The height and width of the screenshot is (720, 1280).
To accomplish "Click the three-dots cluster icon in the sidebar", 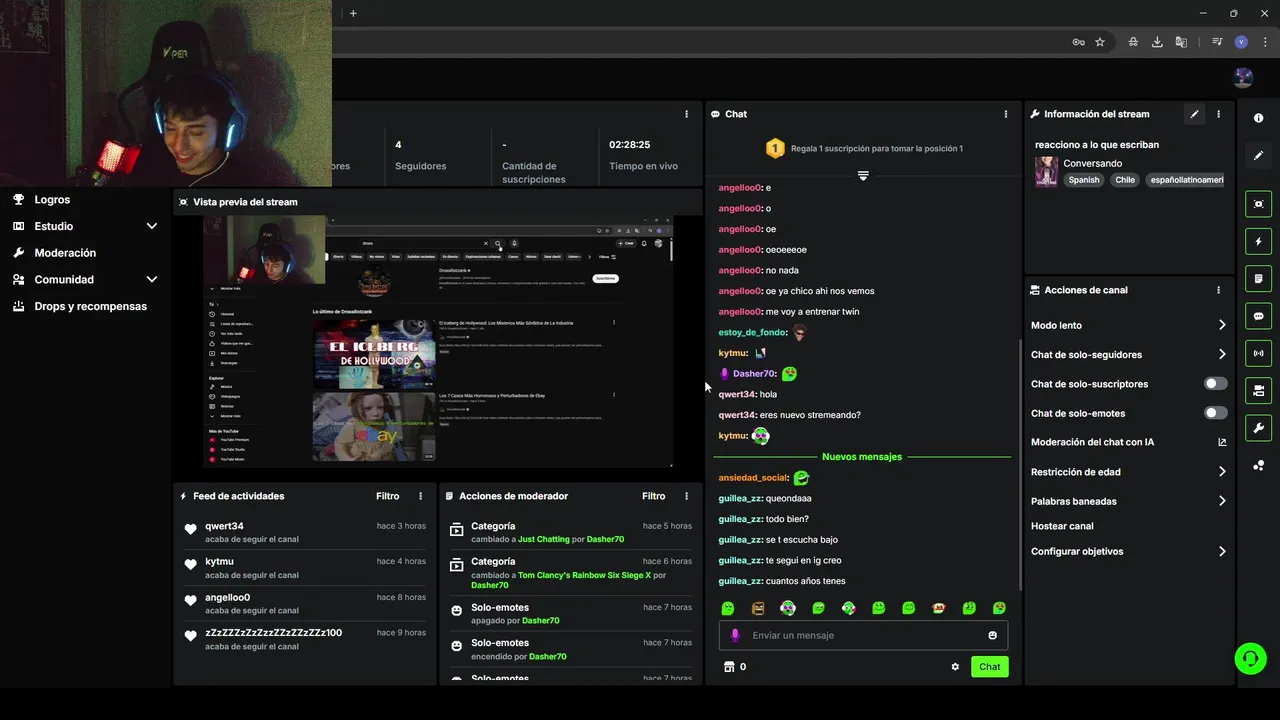I will pos(1258,465).
